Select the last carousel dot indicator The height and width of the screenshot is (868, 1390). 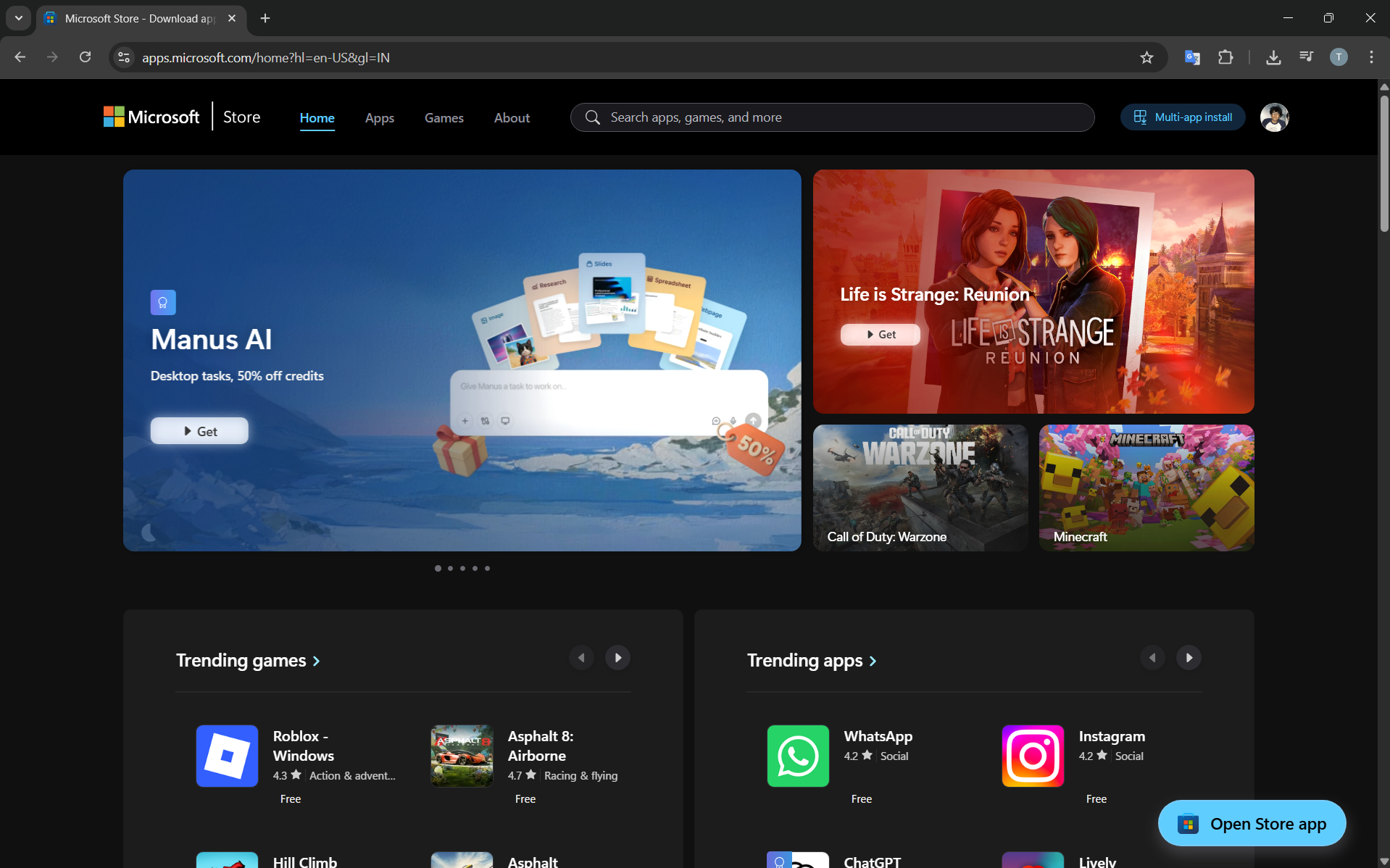tap(487, 568)
